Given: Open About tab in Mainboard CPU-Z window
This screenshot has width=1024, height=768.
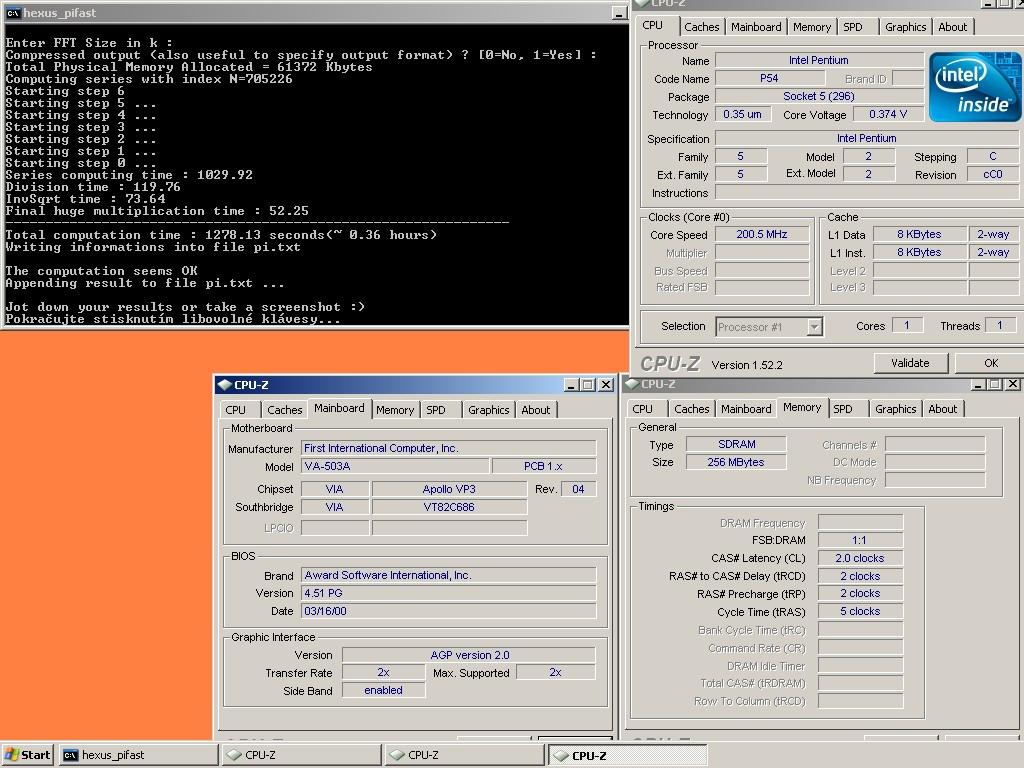Looking at the screenshot, I should (x=536, y=409).
